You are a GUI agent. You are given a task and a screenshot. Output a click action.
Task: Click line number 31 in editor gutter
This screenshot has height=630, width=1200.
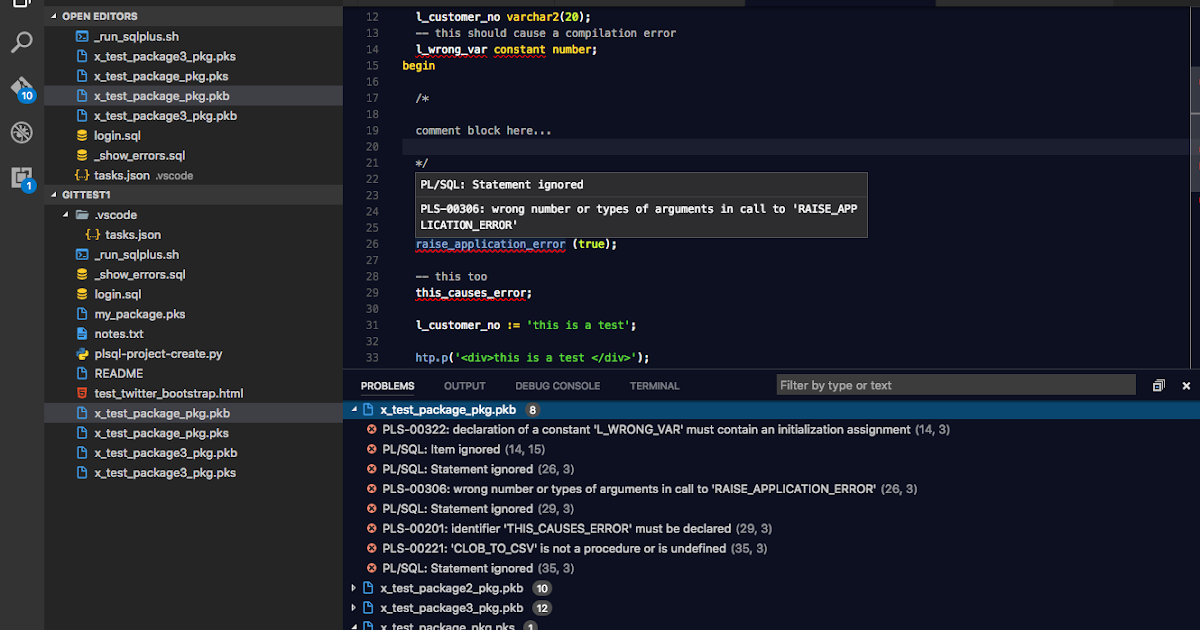click(x=372, y=325)
